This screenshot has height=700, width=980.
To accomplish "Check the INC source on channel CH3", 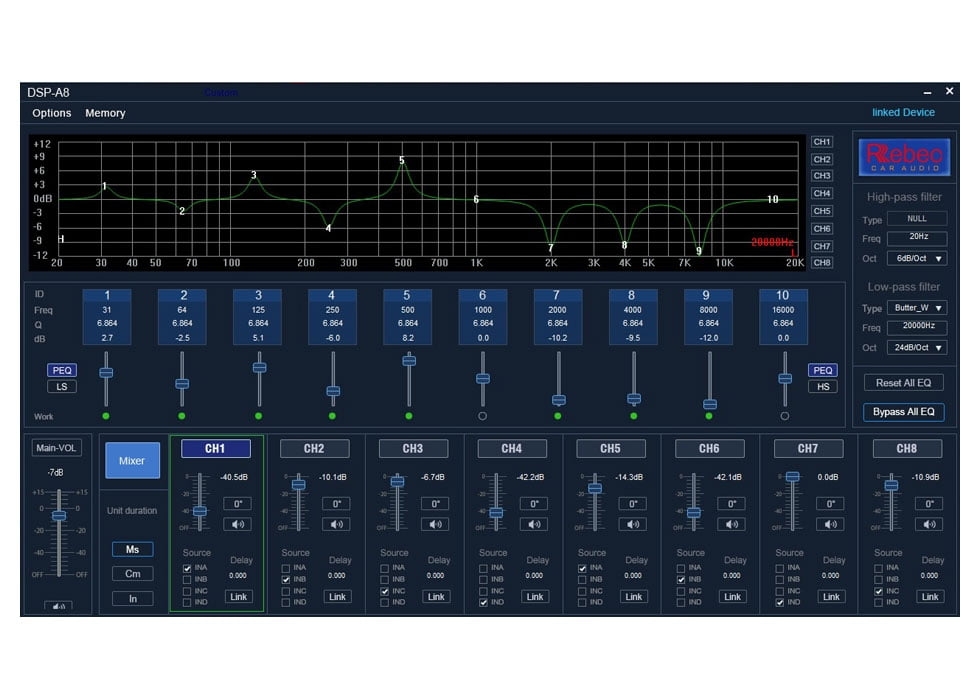I will coord(385,589).
